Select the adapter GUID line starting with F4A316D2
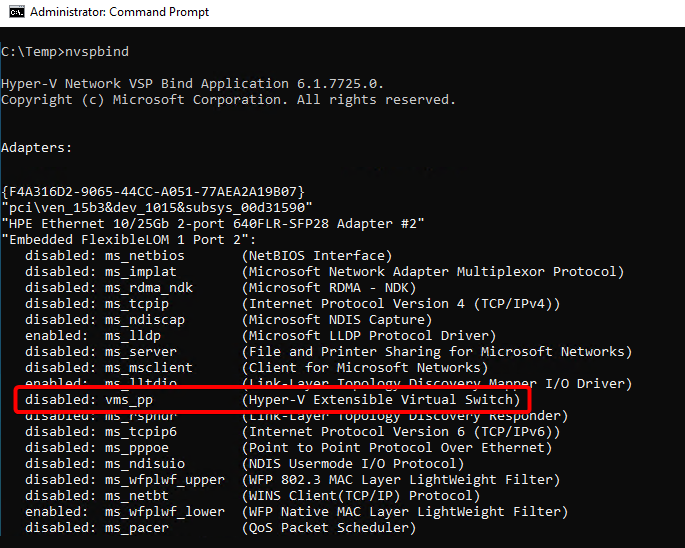The image size is (685, 548). (x=153, y=191)
